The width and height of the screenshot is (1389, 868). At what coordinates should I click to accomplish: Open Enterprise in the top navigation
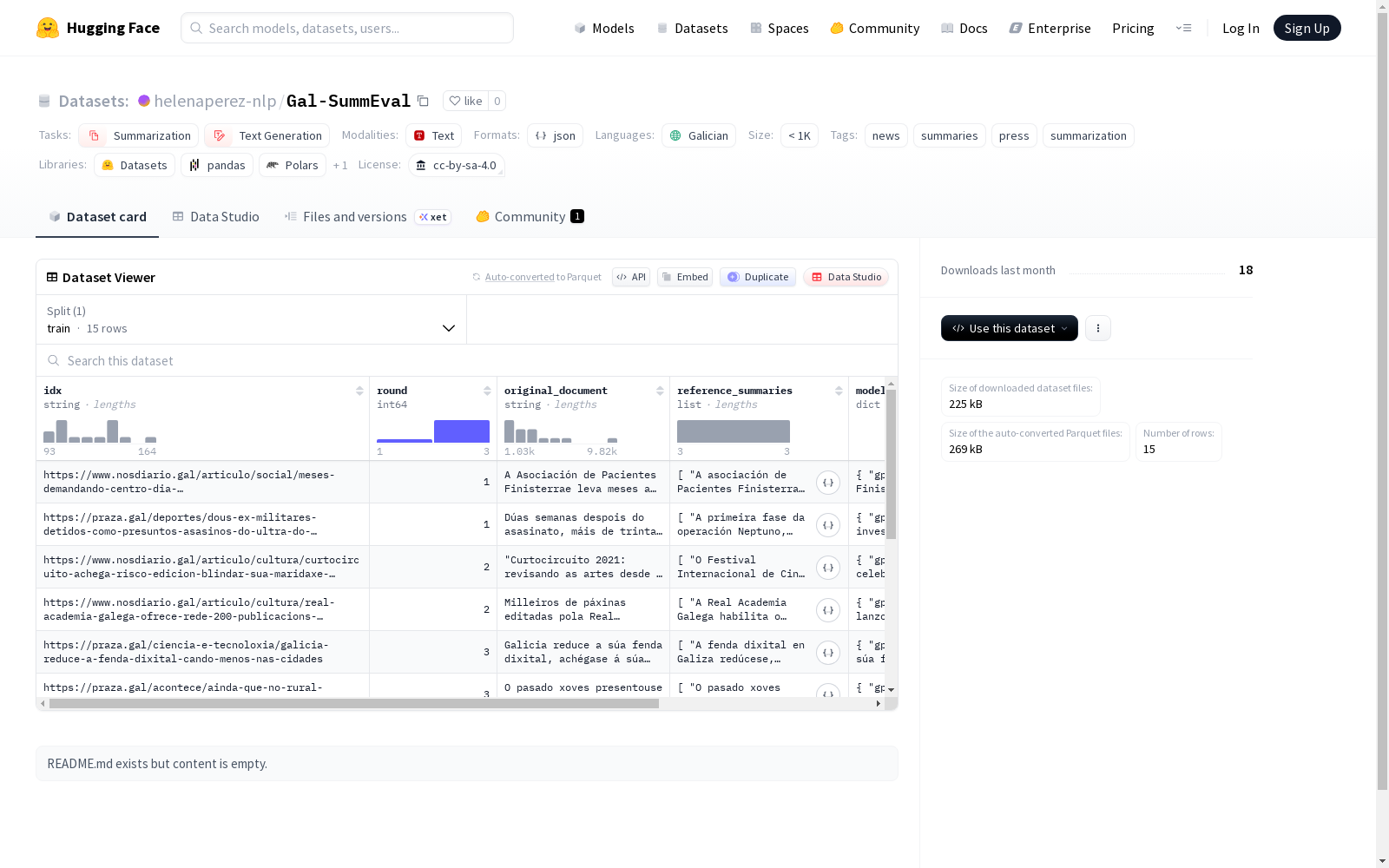(1050, 28)
